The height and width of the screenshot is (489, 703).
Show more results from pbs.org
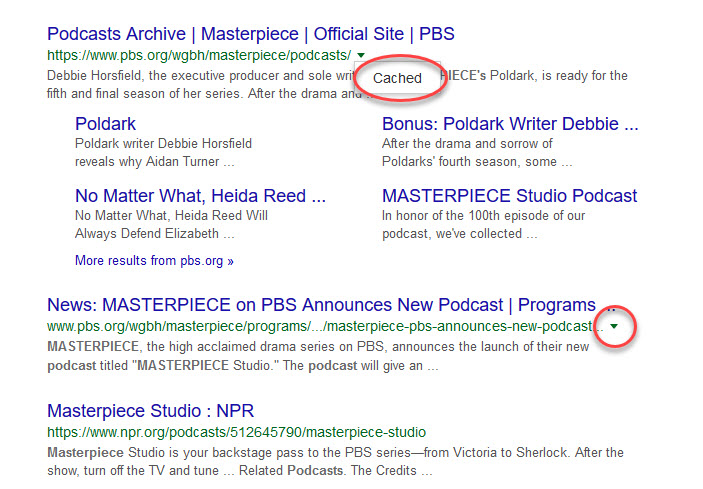tap(154, 260)
